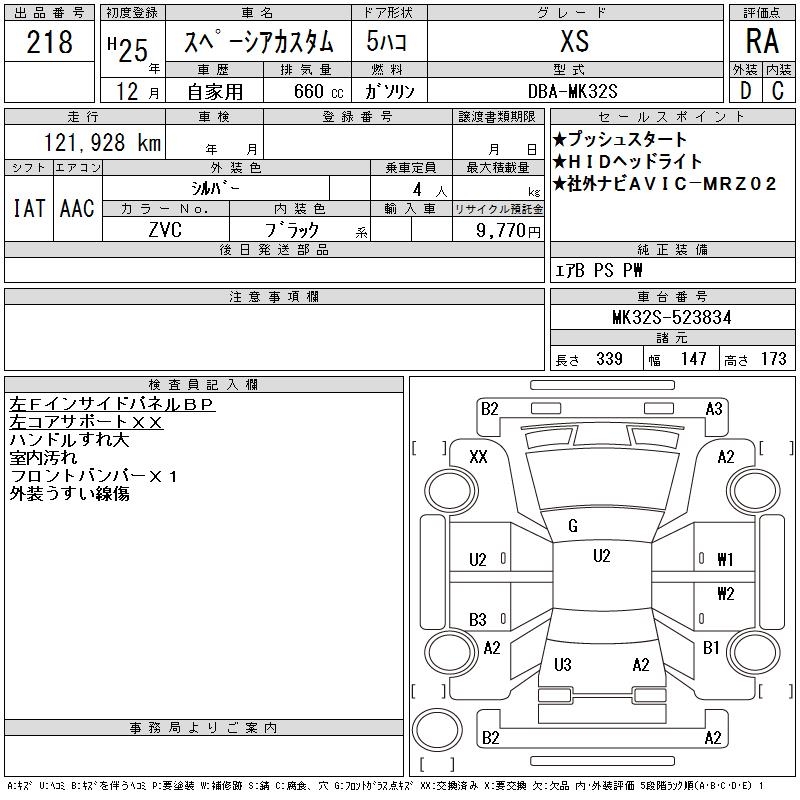The image size is (800, 800).
Task: Select the A3 damage mark on the diagram
Action: pyautogui.click(x=713, y=408)
